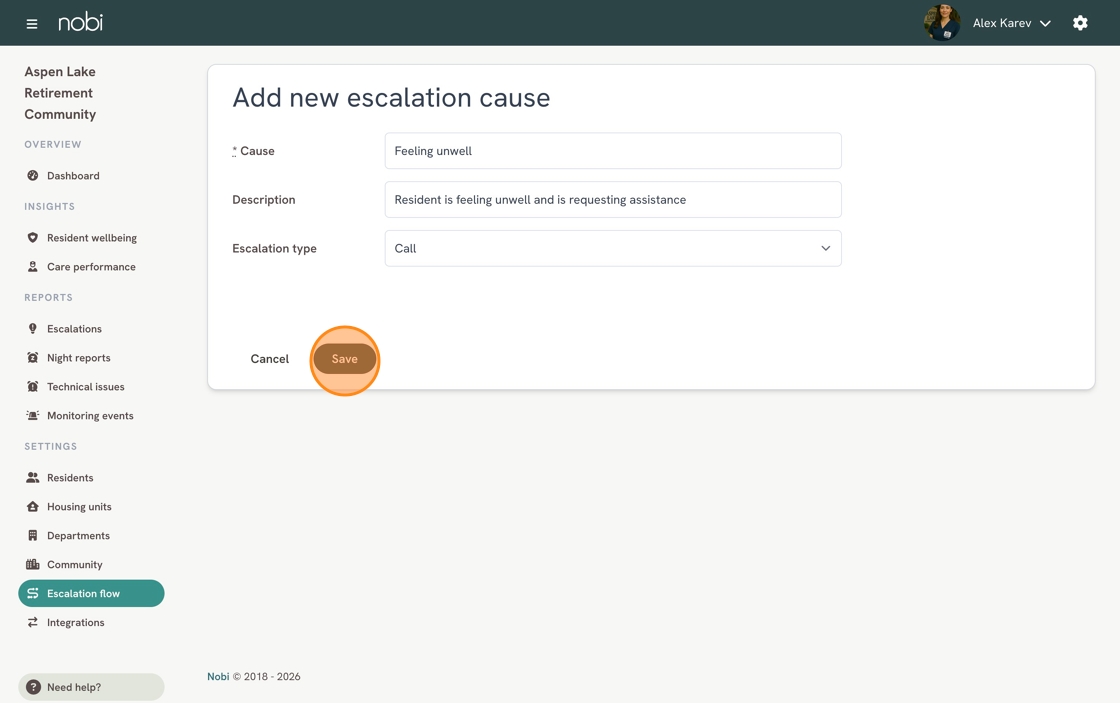This screenshot has width=1120, height=703.
Task: Click the Cause field label
Action: coord(254,151)
